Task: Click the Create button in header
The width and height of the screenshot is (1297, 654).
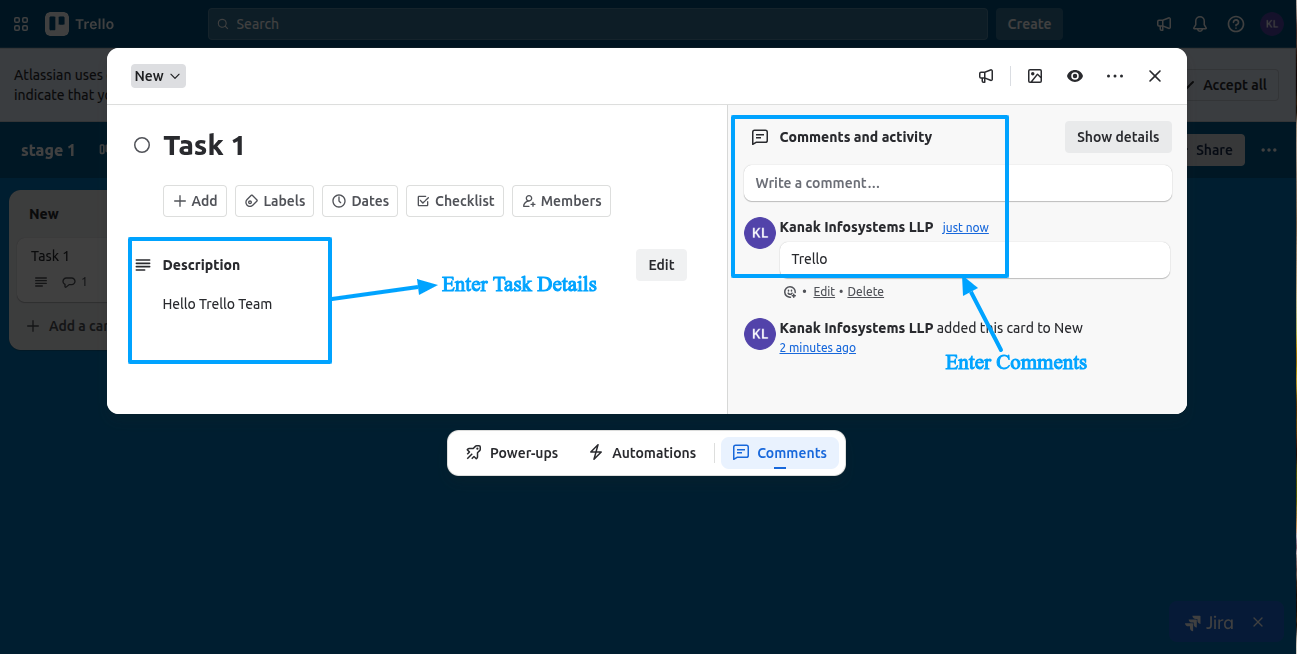Action: (x=1029, y=24)
